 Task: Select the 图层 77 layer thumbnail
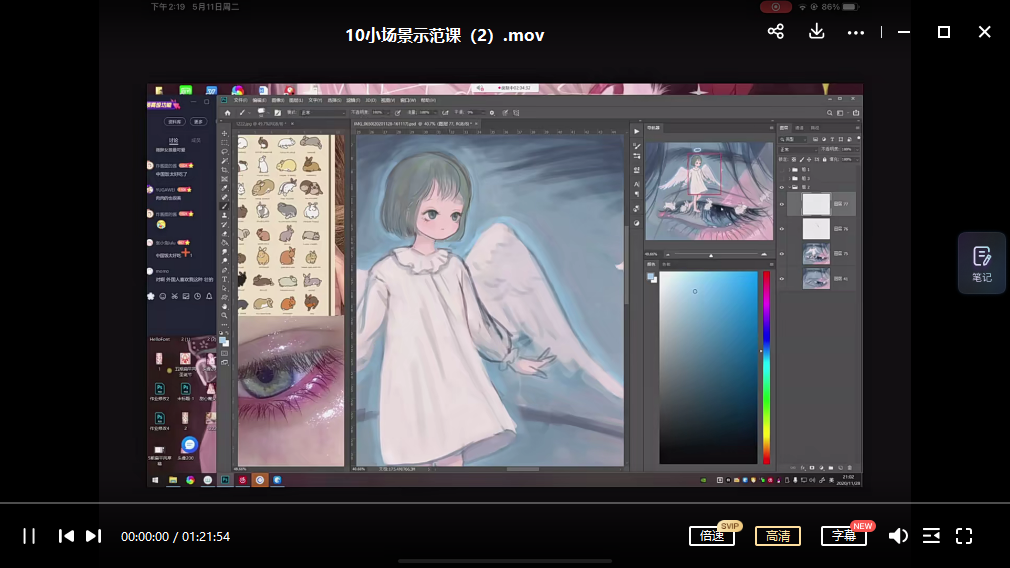(816, 204)
